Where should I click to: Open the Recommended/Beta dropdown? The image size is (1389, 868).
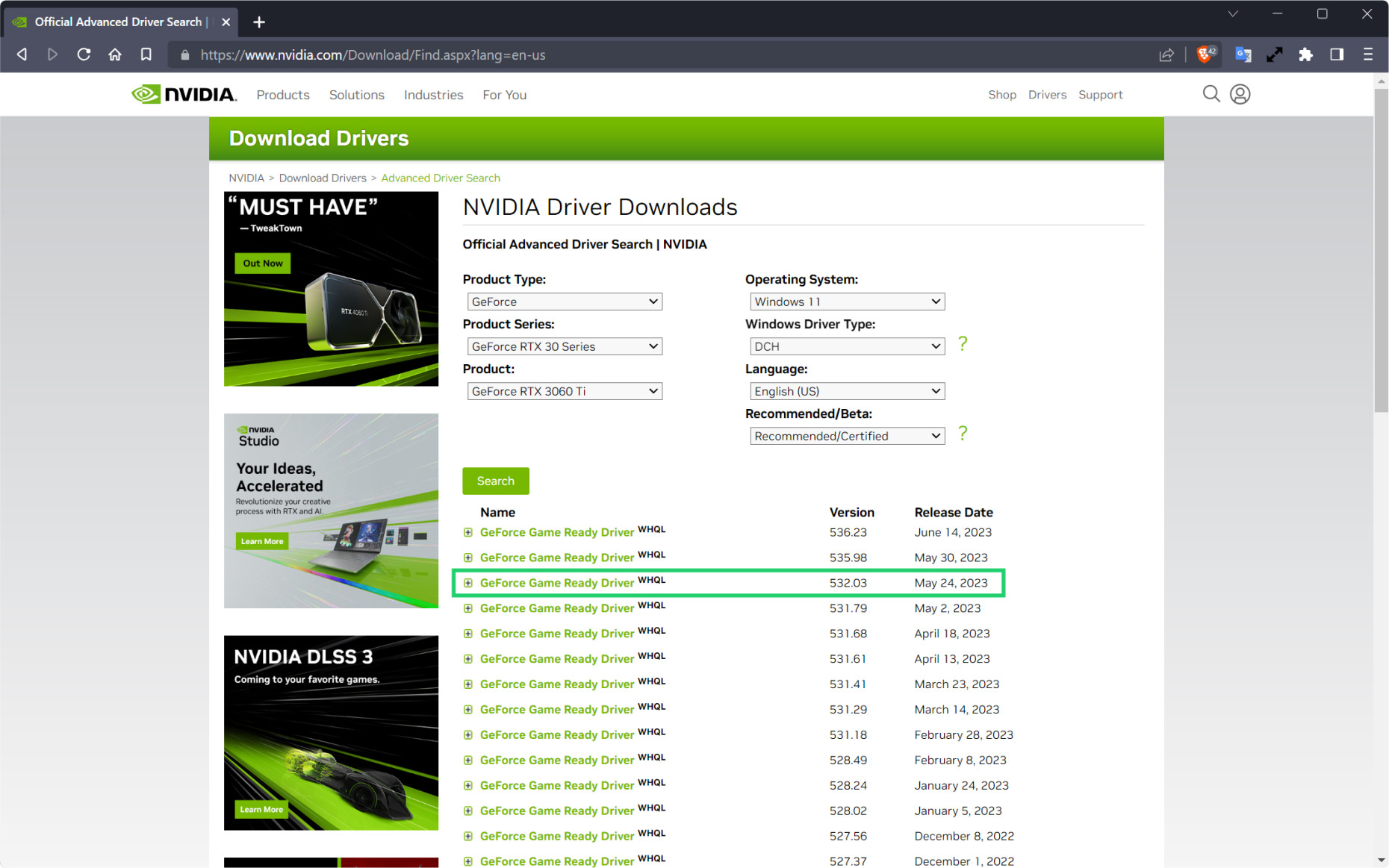coord(847,436)
